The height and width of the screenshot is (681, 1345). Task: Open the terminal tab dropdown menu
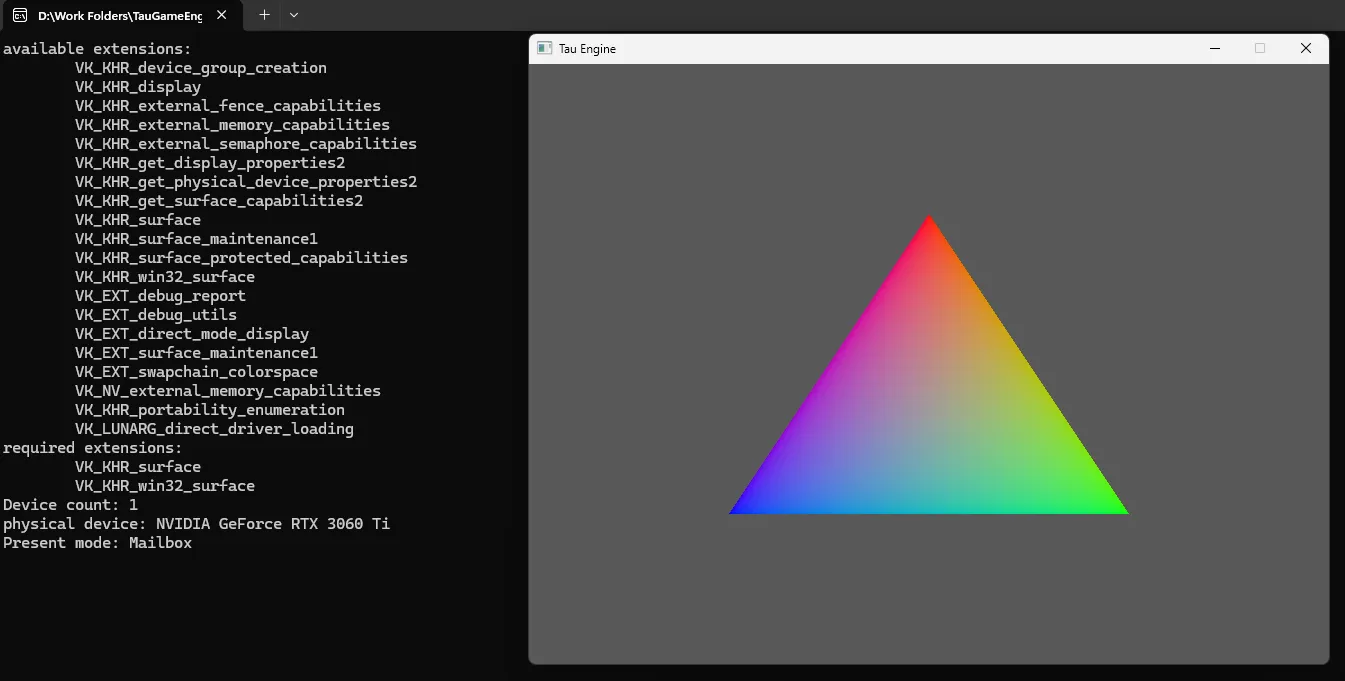click(293, 15)
